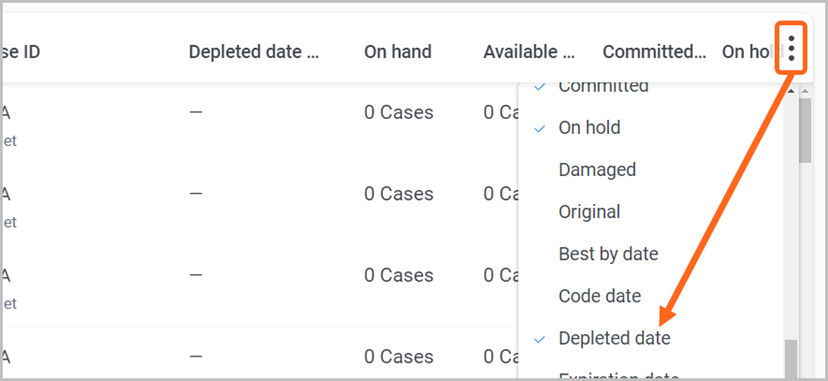Sort by the On hand column header
This screenshot has height=381, width=828.
click(x=398, y=52)
